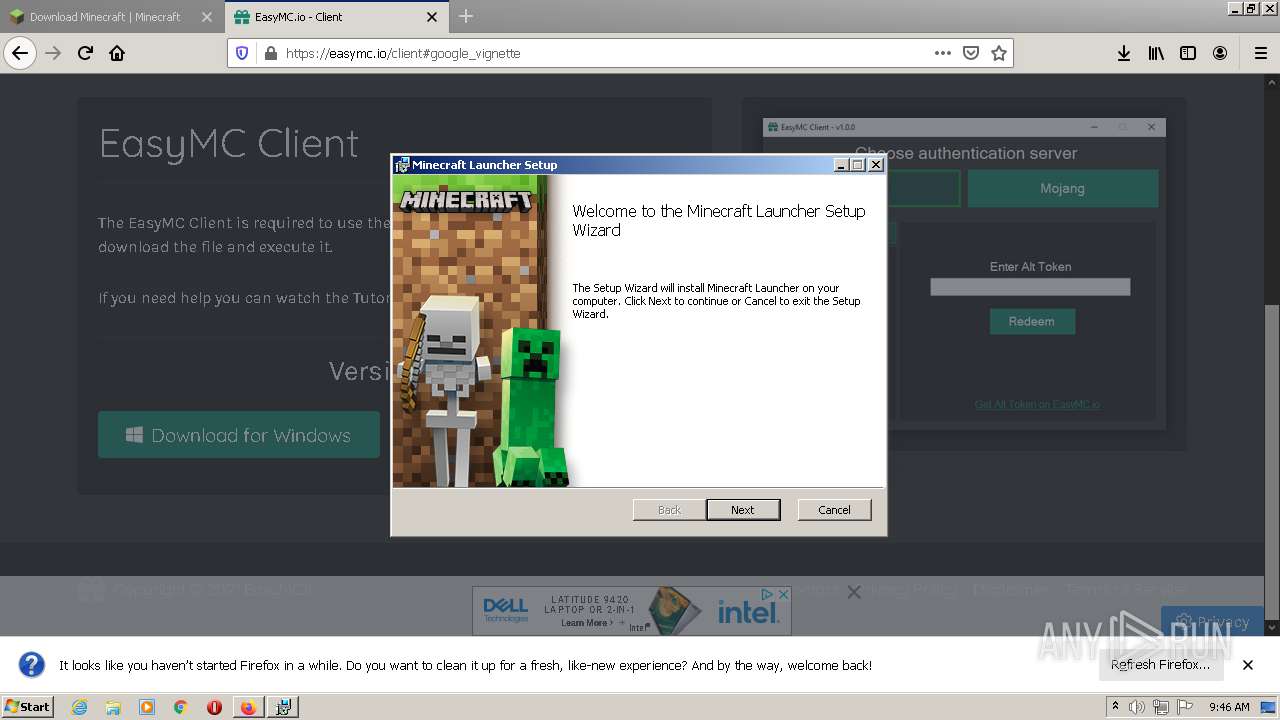Cancel the Minecraft Launcher Setup wizard
This screenshot has width=1280, height=720.
(x=834, y=510)
